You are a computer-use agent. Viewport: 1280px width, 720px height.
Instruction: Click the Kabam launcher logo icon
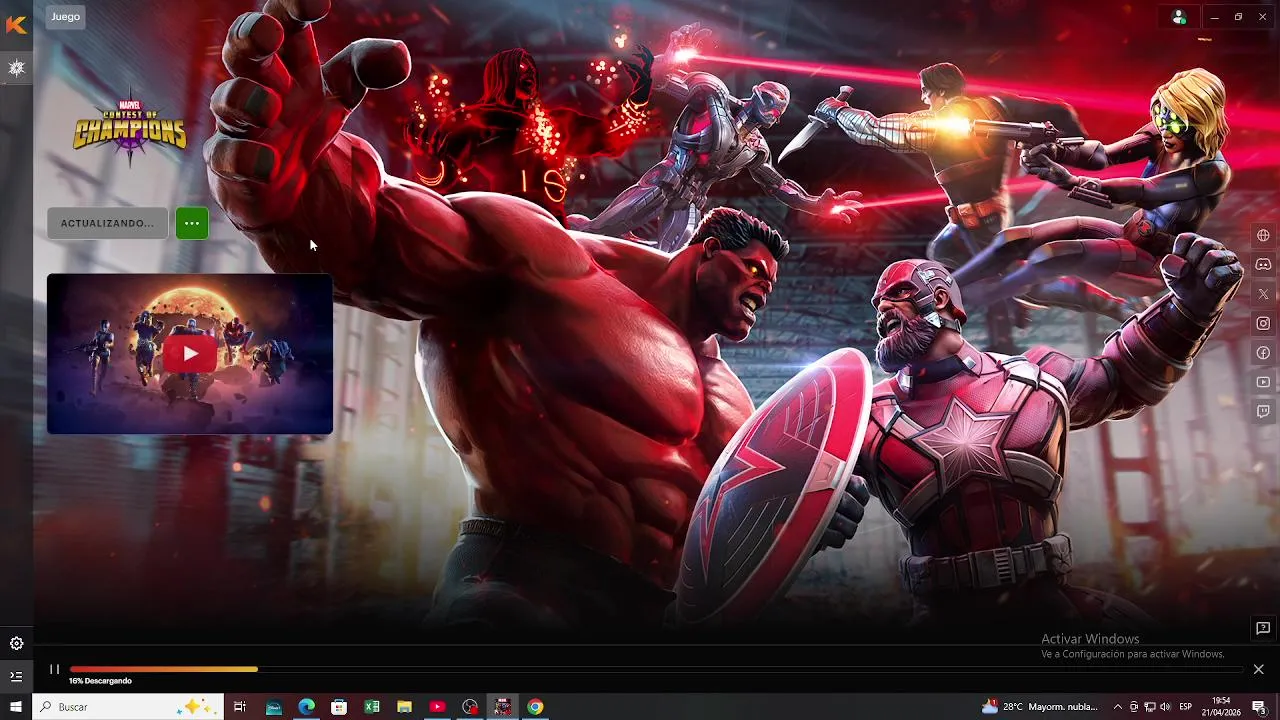tap(16, 25)
